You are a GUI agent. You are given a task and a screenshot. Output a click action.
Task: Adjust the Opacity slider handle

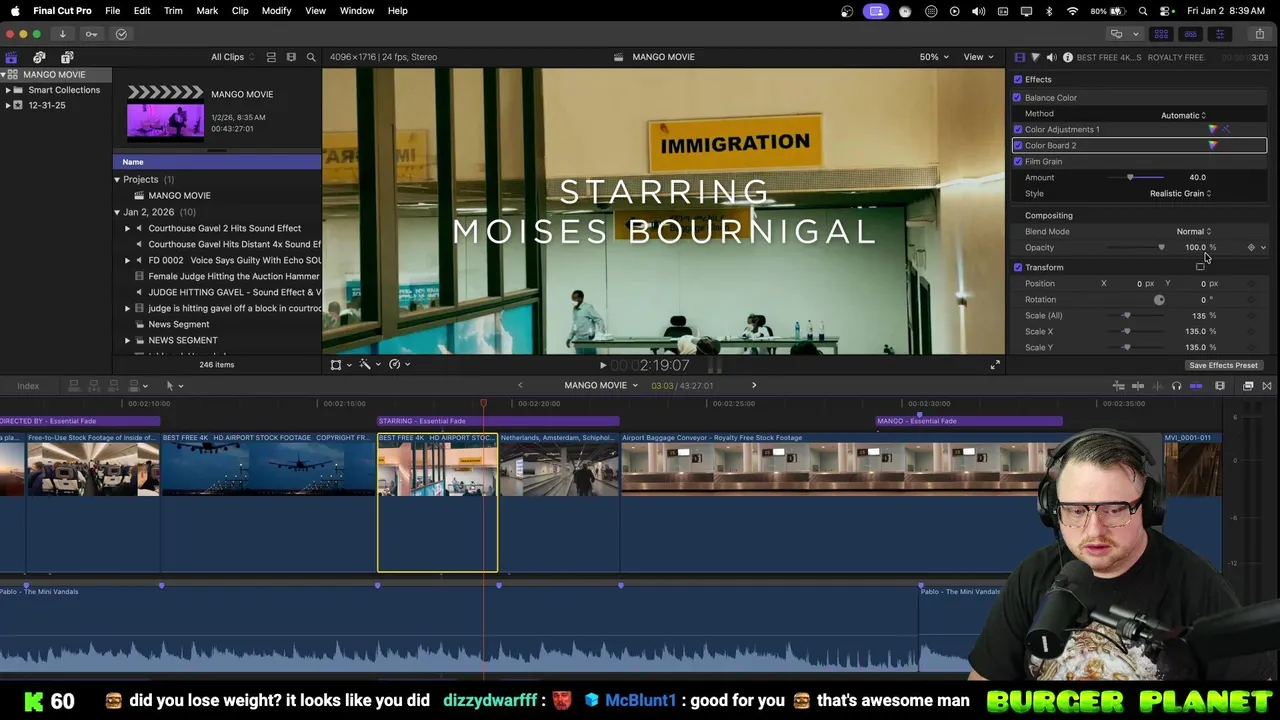point(1161,247)
